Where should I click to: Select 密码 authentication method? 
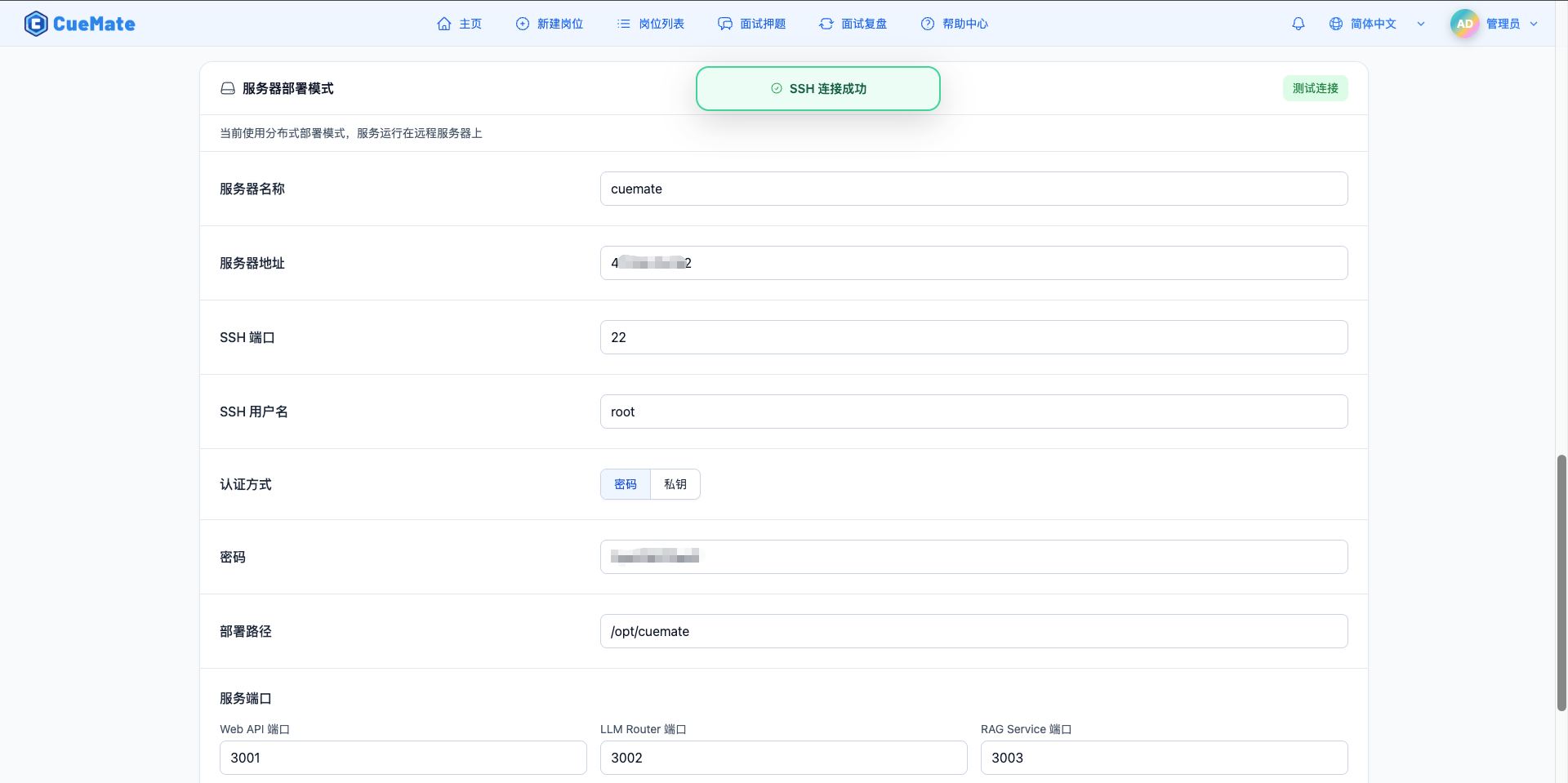click(626, 484)
